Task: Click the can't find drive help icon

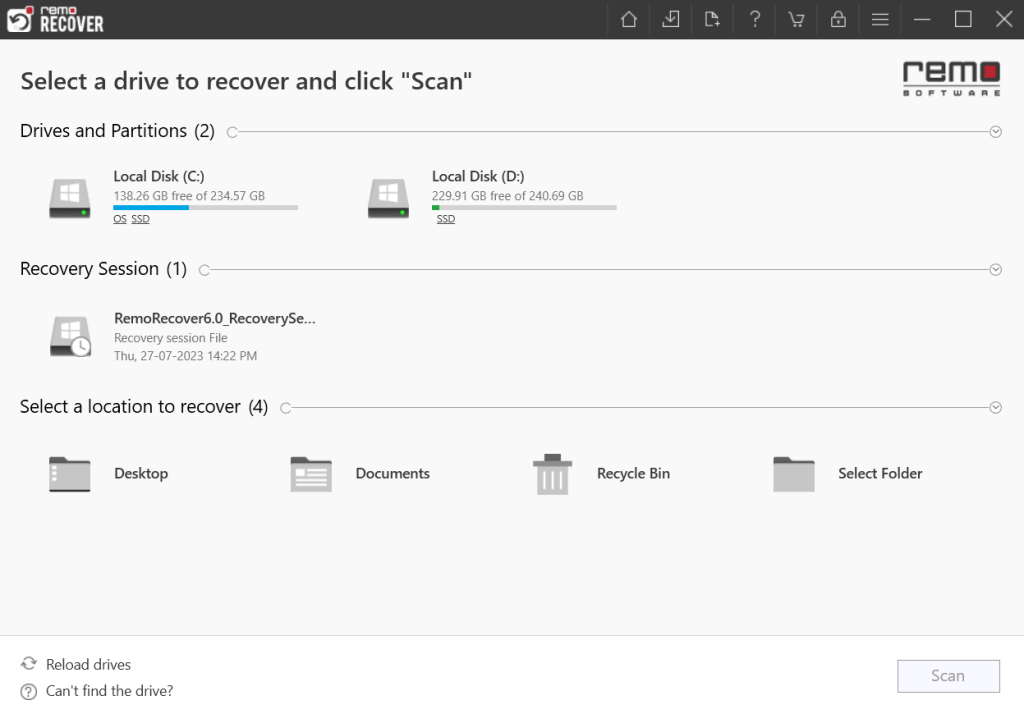Action: (29, 691)
